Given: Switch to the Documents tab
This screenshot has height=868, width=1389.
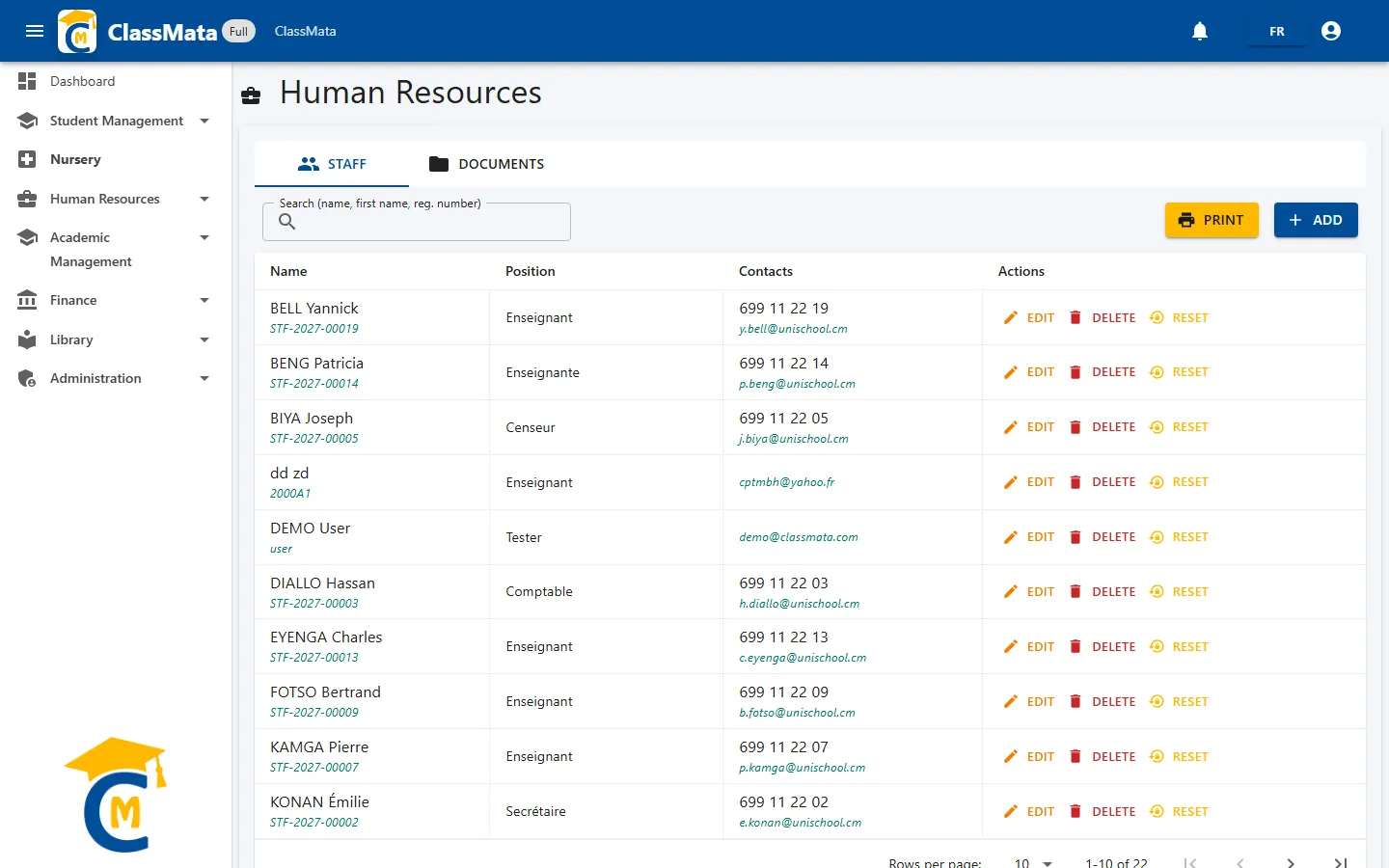Looking at the screenshot, I should [486, 164].
